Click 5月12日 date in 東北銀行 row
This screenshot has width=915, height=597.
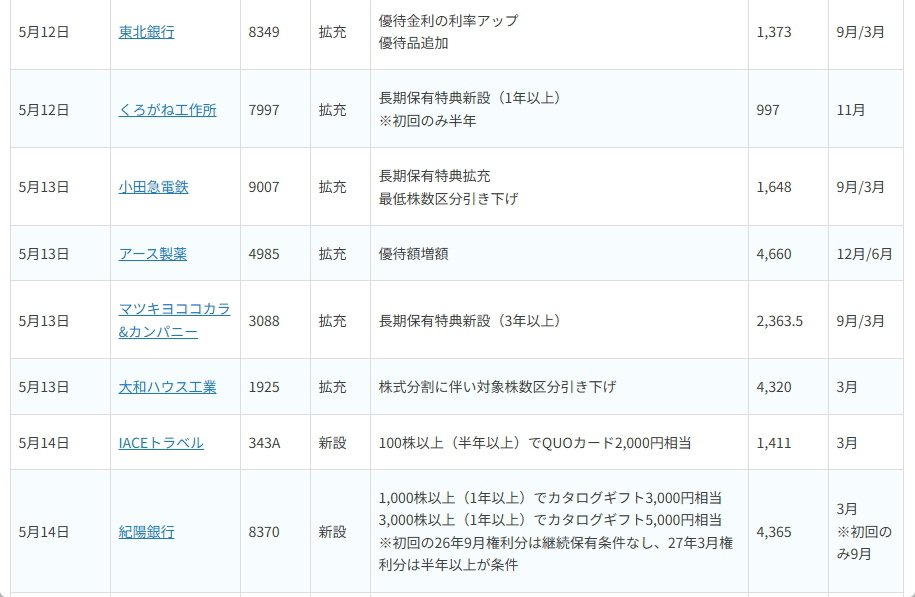point(44,32)
